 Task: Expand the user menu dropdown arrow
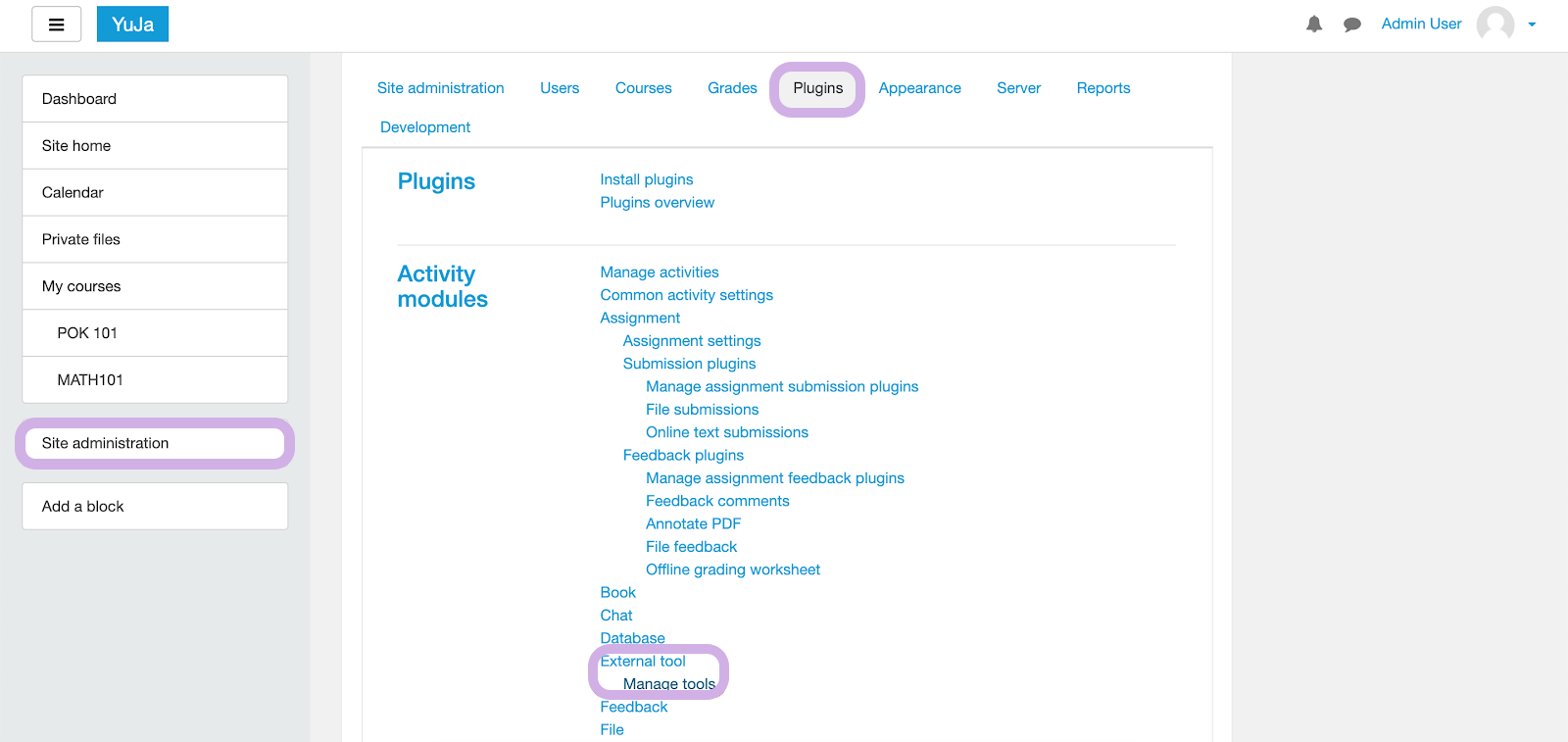(1532, 25)
